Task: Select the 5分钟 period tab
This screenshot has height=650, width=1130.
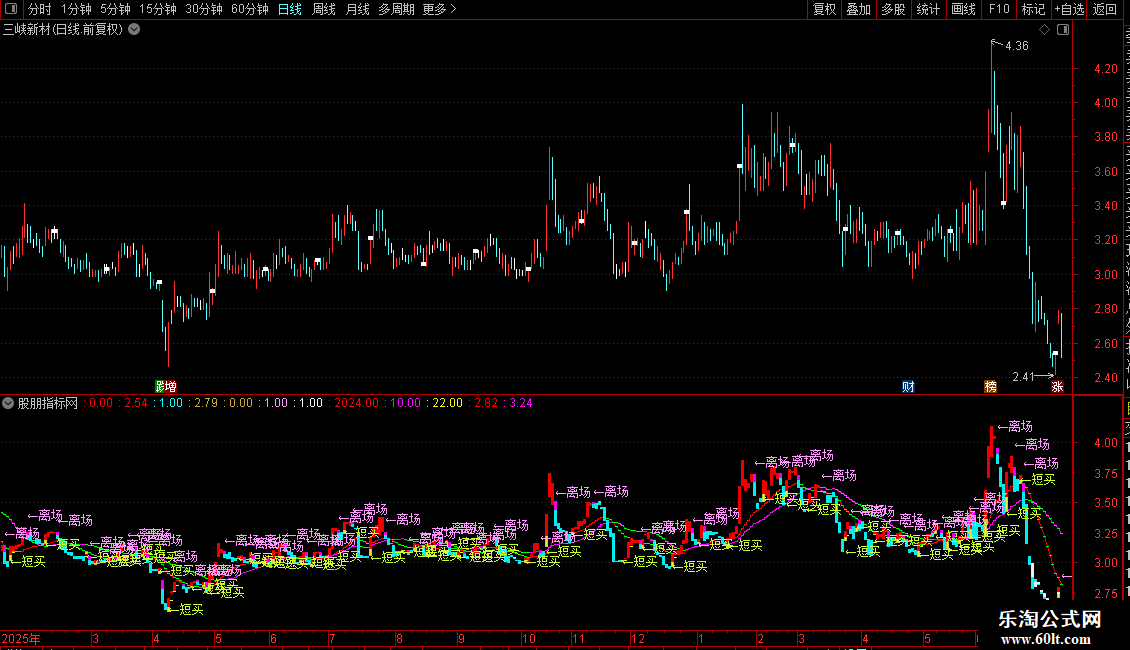Action: click(115, 9)
